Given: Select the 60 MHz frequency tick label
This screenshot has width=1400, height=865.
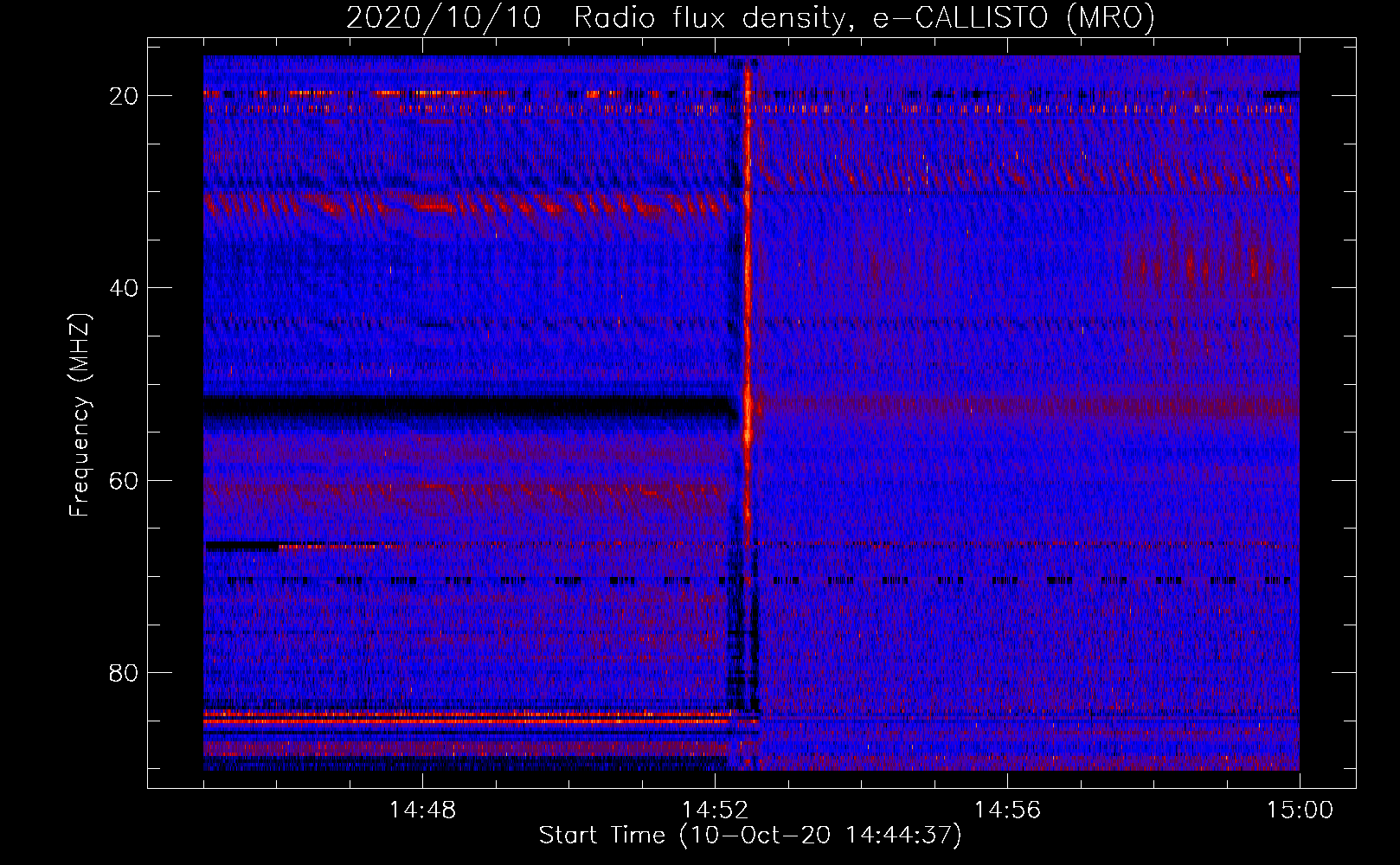Looking at the screenshot, I should coord(125,480).
